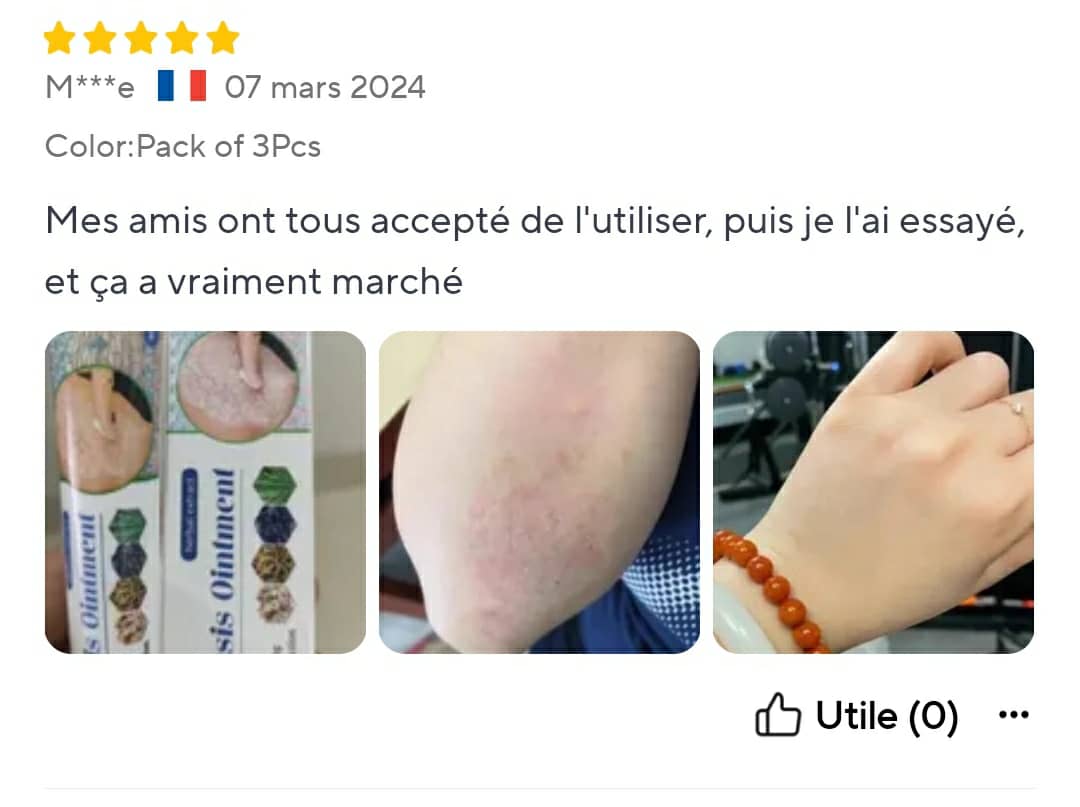Select the Color:Pack of 3Pcs variant text
1080x807 pixels.
point(183,146)
